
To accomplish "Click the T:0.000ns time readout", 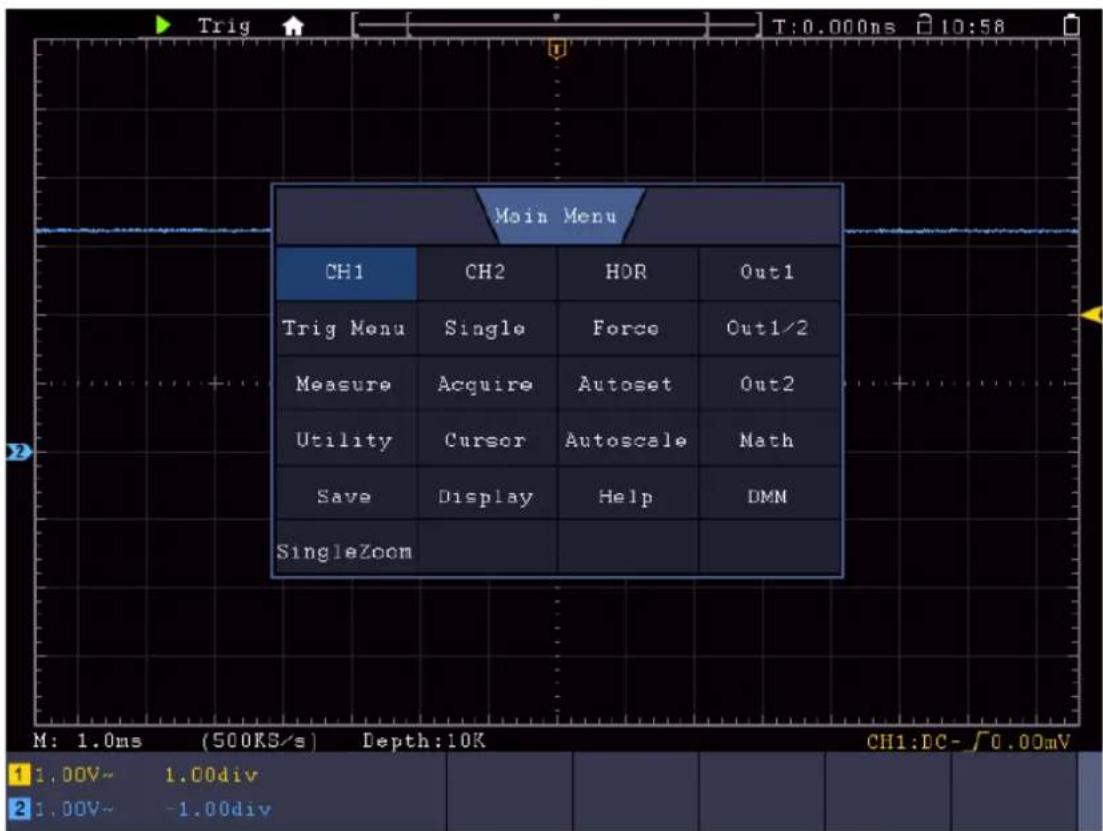I will point(834,27).
